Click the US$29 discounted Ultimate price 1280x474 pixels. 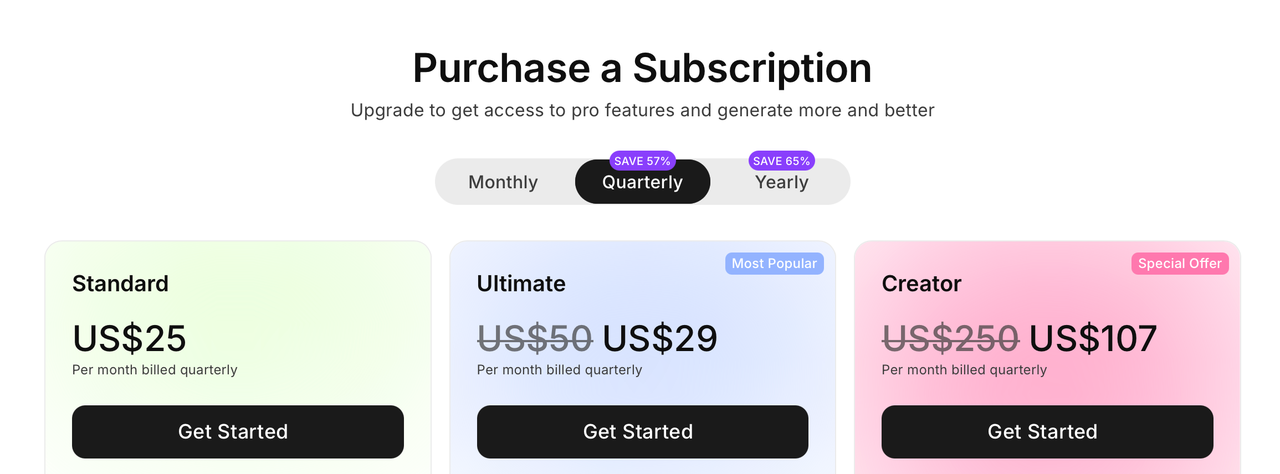660,339
